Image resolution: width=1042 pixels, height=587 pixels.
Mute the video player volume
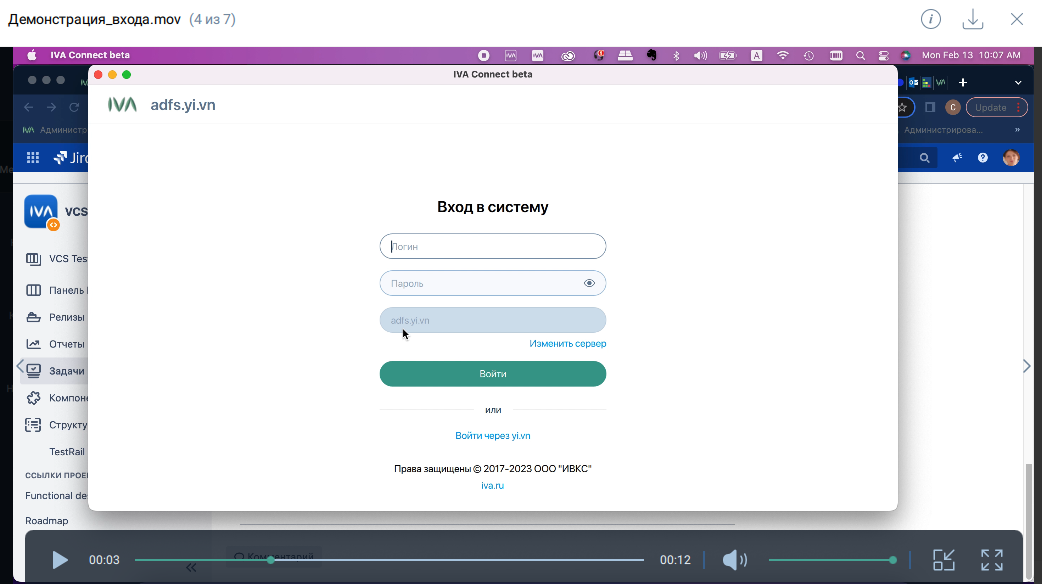(734, 560)
